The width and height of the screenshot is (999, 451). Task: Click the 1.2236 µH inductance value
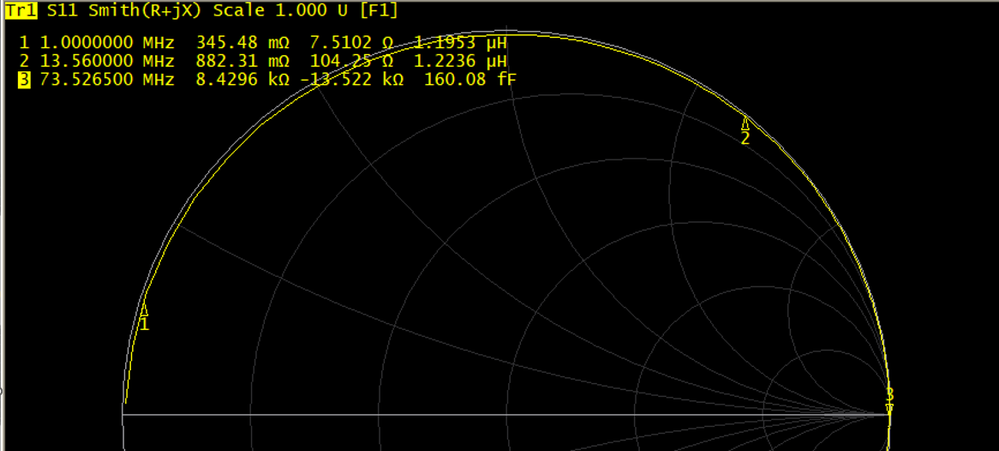point(461,61)
